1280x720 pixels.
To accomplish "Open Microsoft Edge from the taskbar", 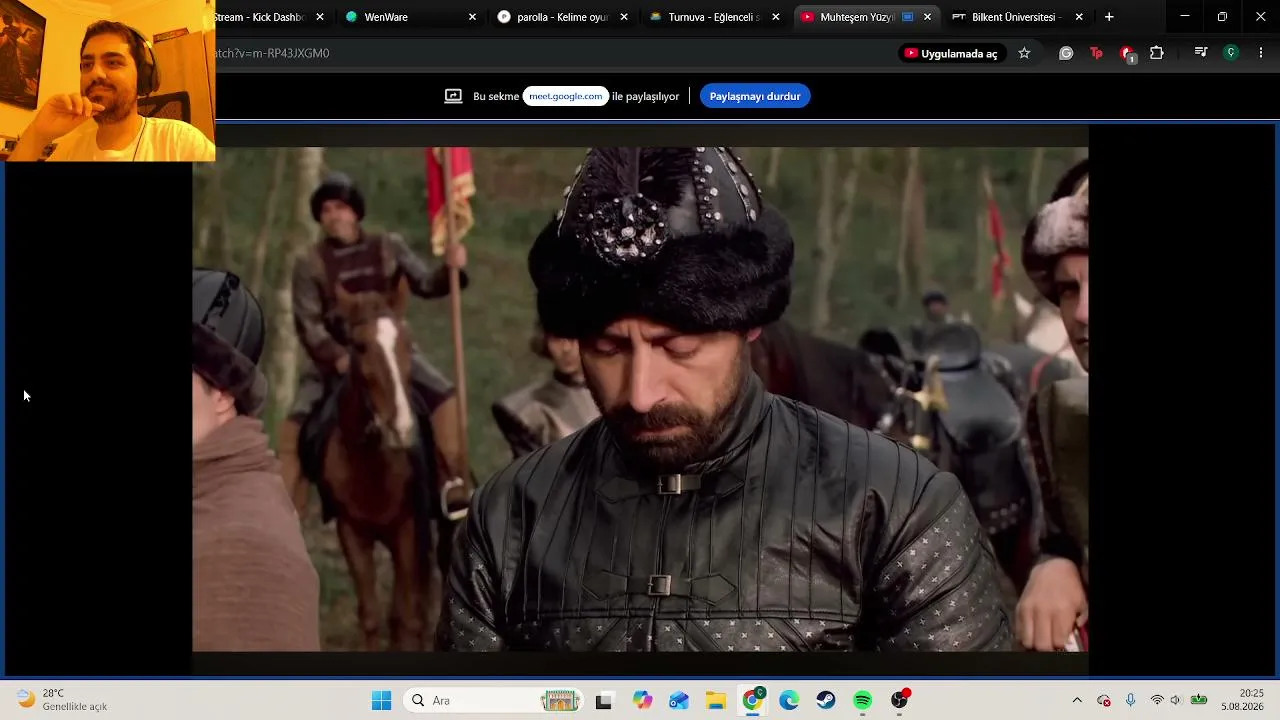I will (x=789, y=700).
